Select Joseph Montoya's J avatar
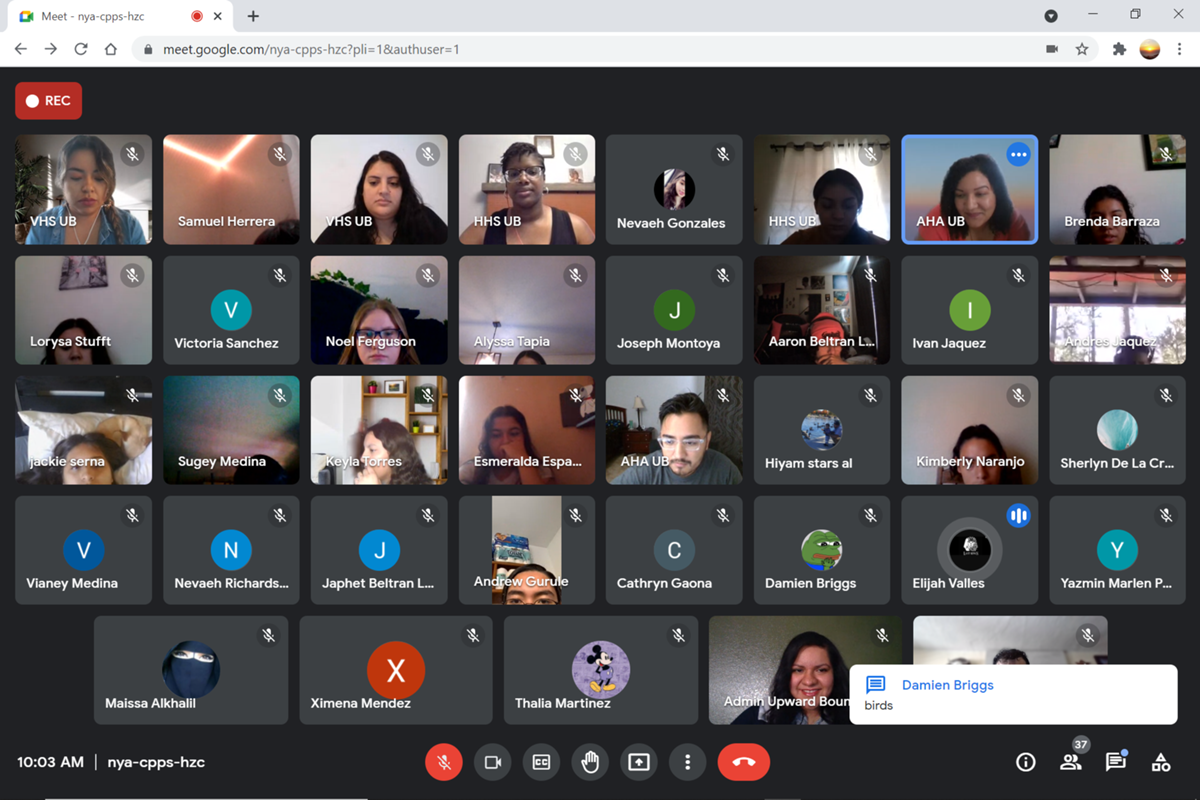1200x800 pixels. (x=674, y=310)
